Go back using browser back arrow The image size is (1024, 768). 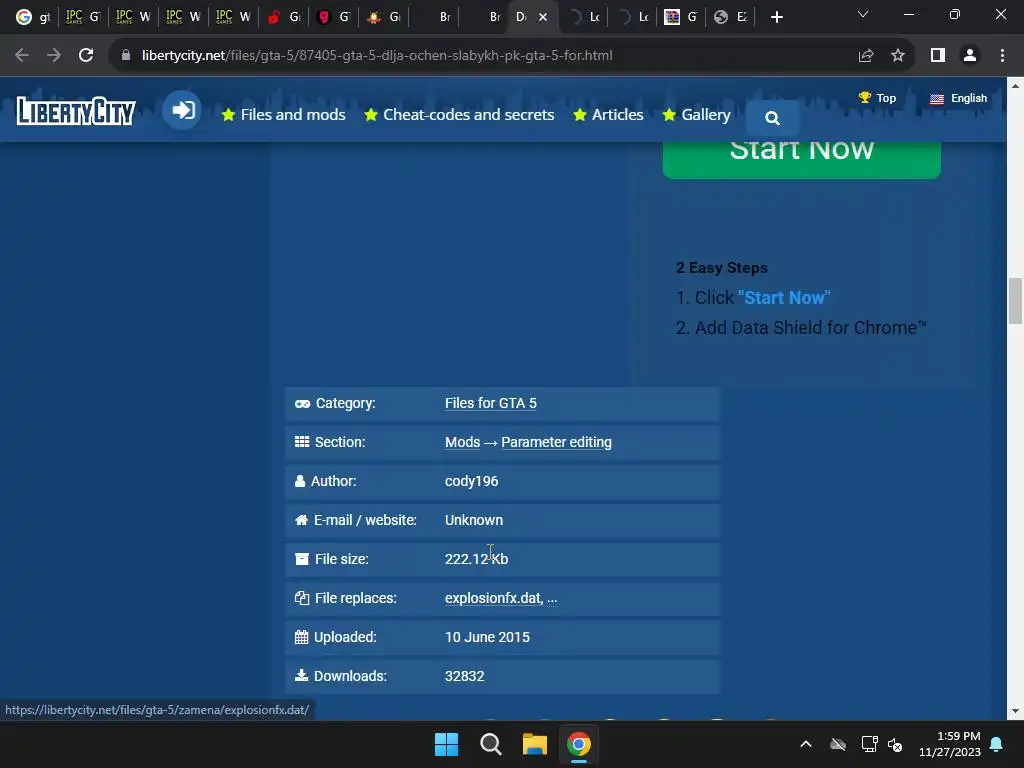pos(22,56)
